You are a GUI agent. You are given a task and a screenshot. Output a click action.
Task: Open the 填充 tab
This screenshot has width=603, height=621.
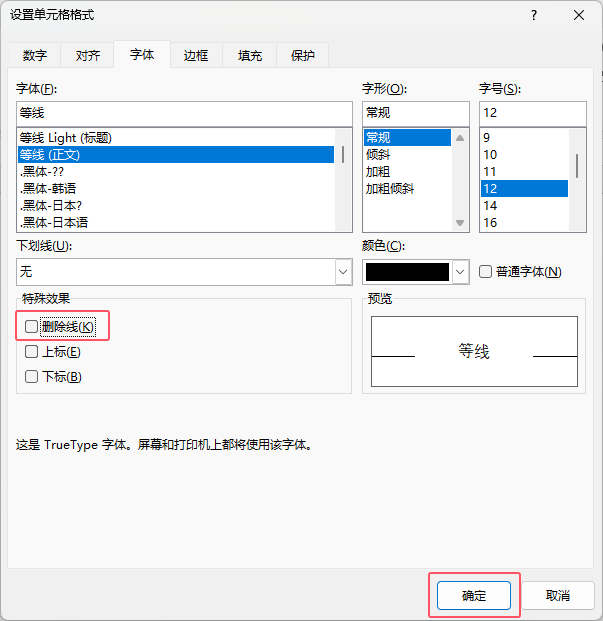pyautogui.click(x=250, y=55)
